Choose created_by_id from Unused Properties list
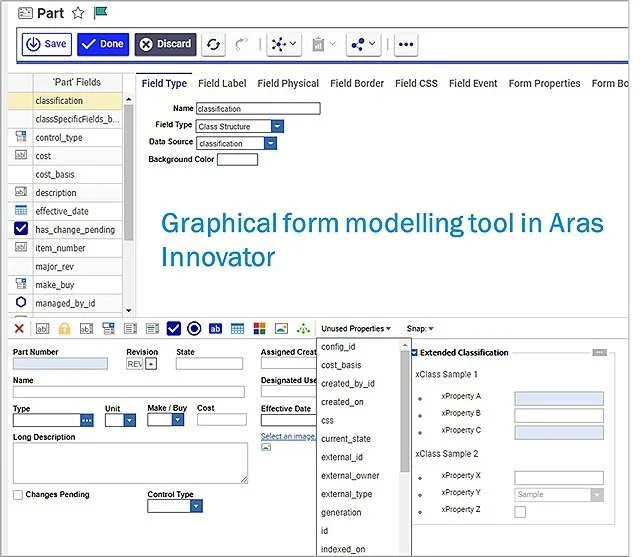644x557 pixels. point(347,384)
